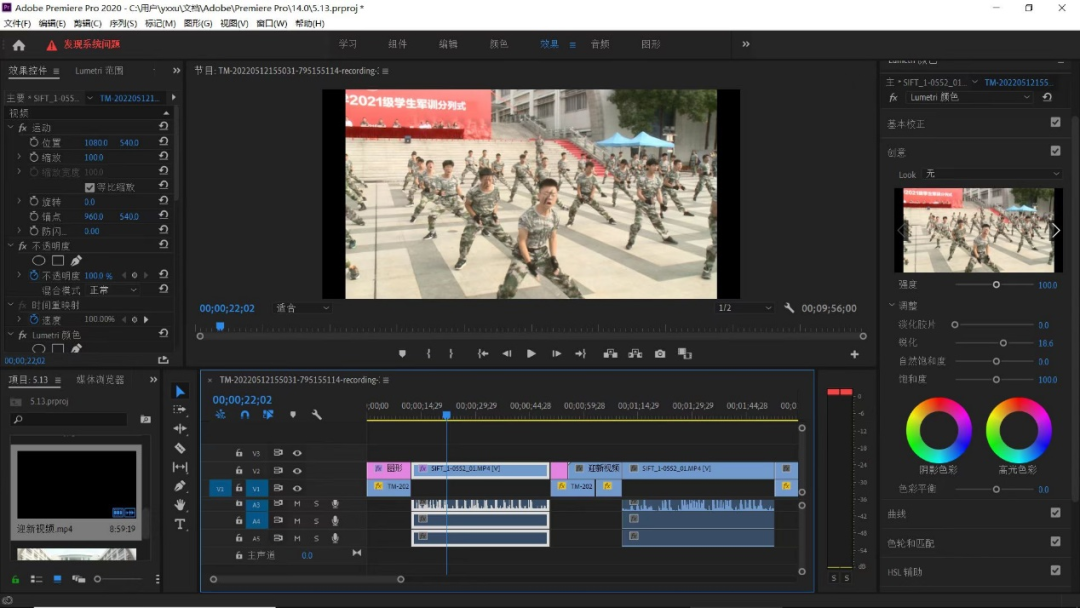The height and width of the screenshot is (608, 1080).
Task: Switch to the 音频 workspace tab
Action: (x=599, y=44)
